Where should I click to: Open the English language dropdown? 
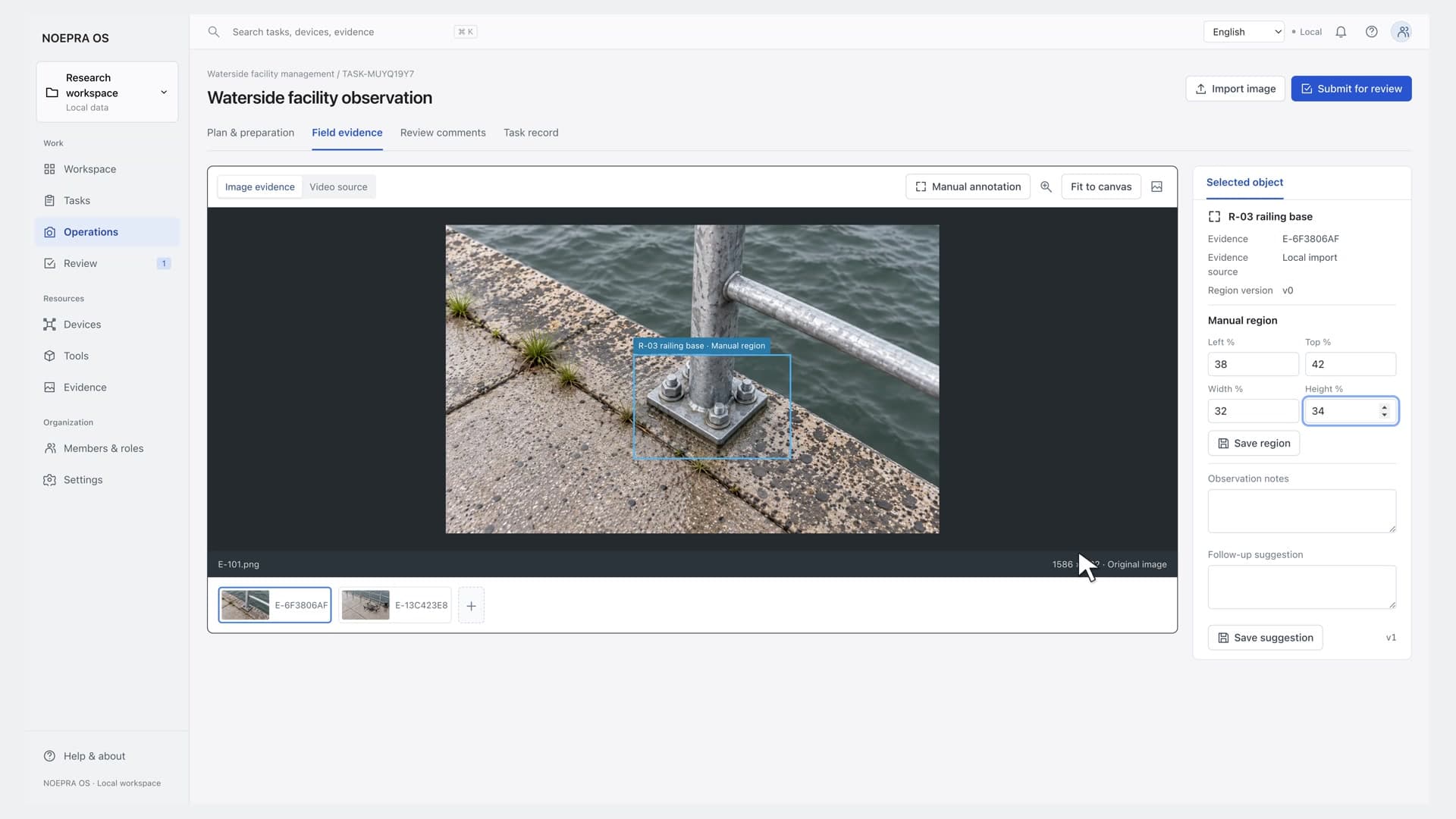click(x=1244, y=32)
